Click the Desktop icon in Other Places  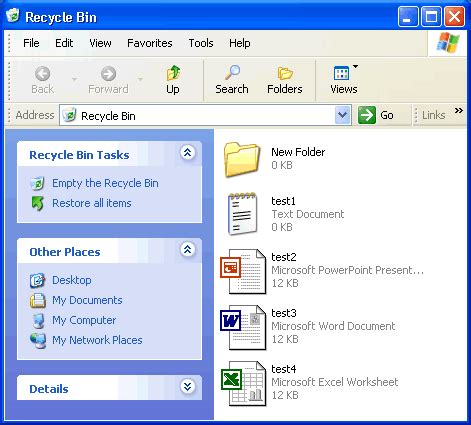(x=37, y=280)
